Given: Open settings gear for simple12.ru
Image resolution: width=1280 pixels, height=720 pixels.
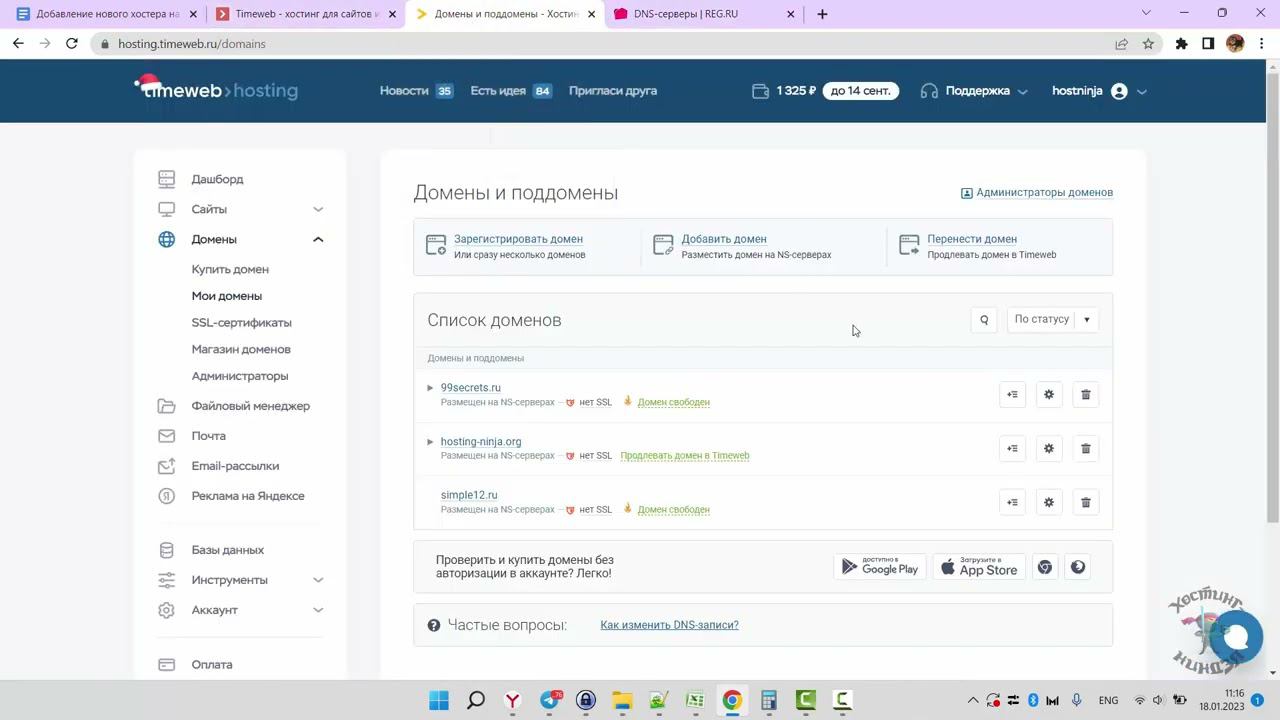Looking at the screenshot, I should pos(1049,503).
